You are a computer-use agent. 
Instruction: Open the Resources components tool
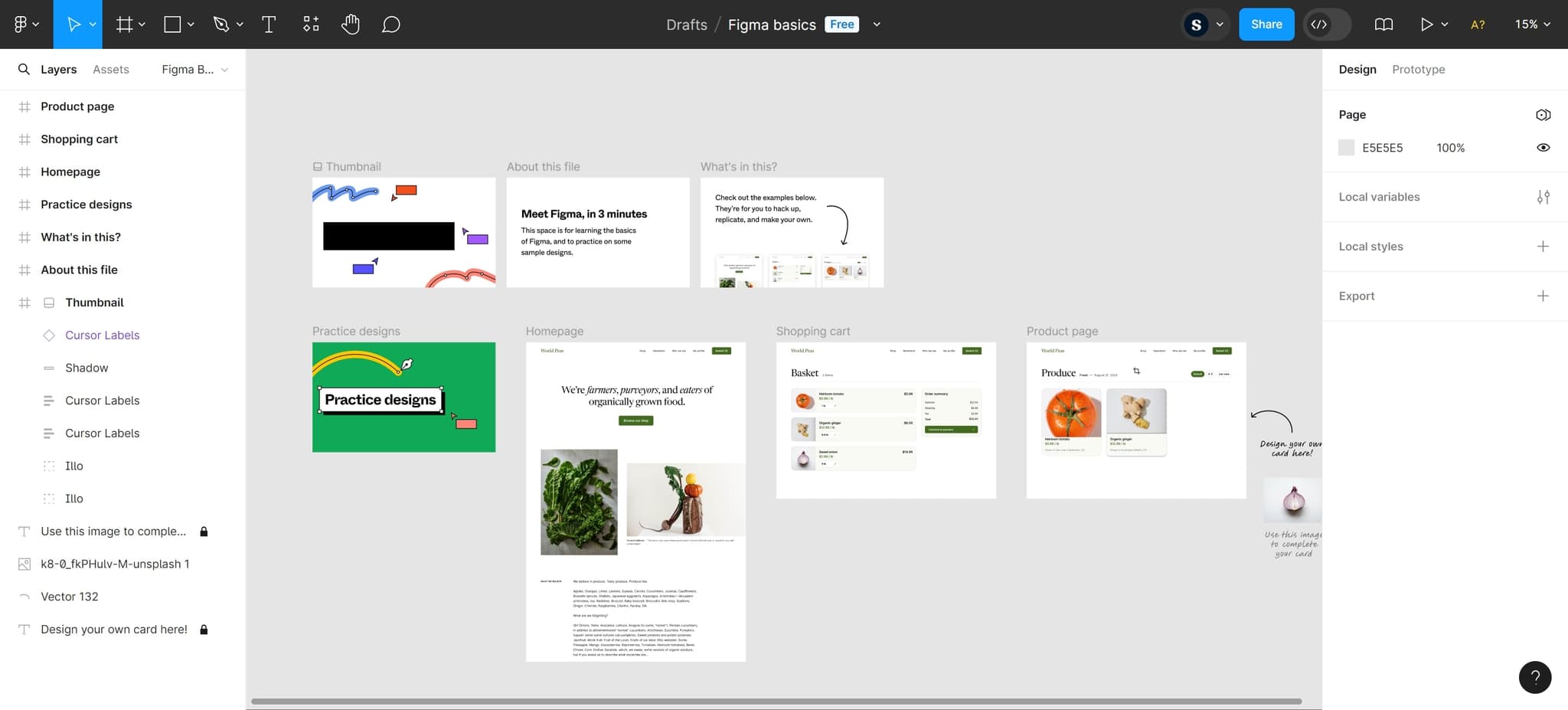pyautogui.click(x=311, y=25)
